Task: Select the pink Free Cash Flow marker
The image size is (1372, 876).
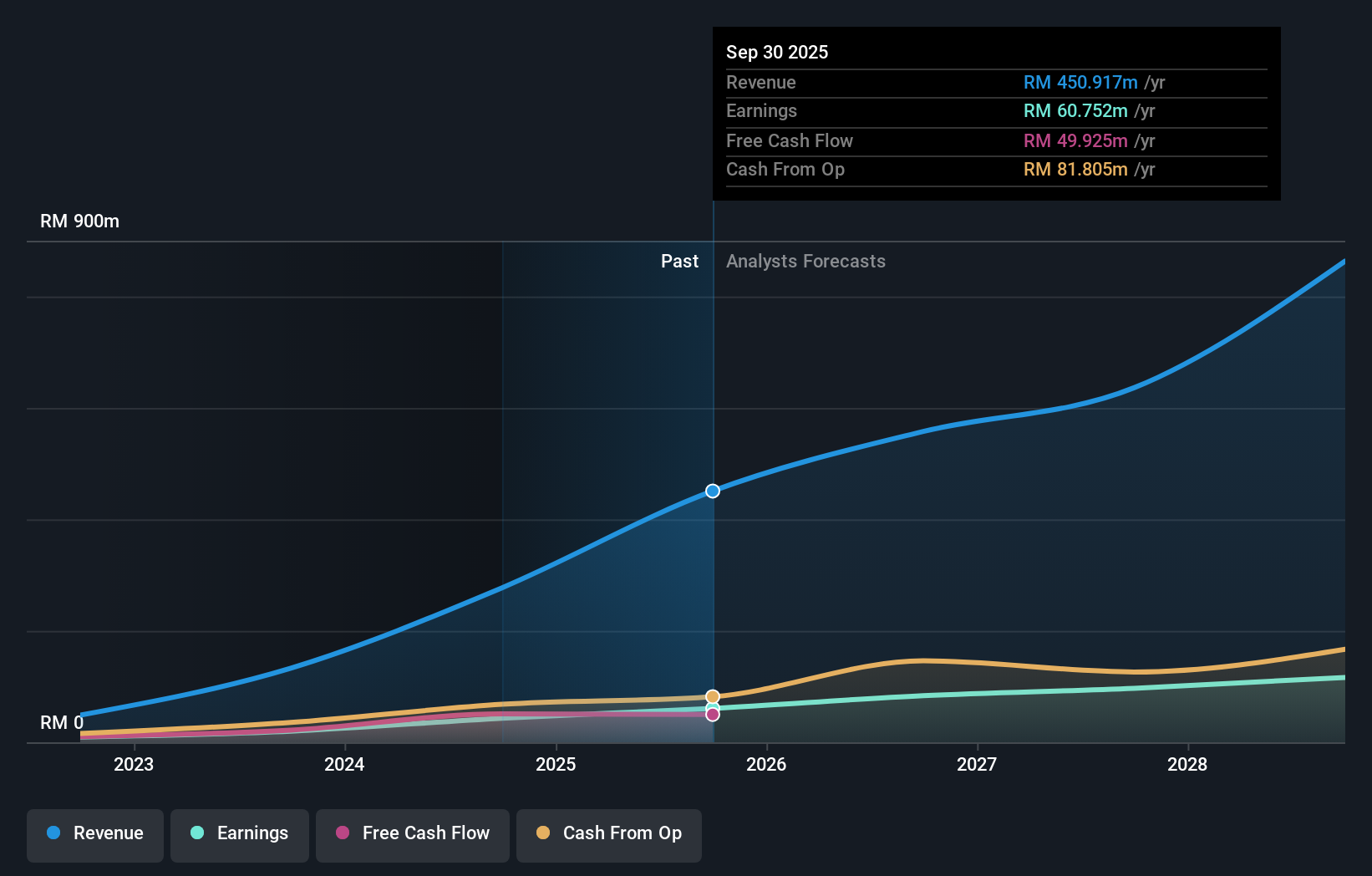Action: (x=712, y=713)
